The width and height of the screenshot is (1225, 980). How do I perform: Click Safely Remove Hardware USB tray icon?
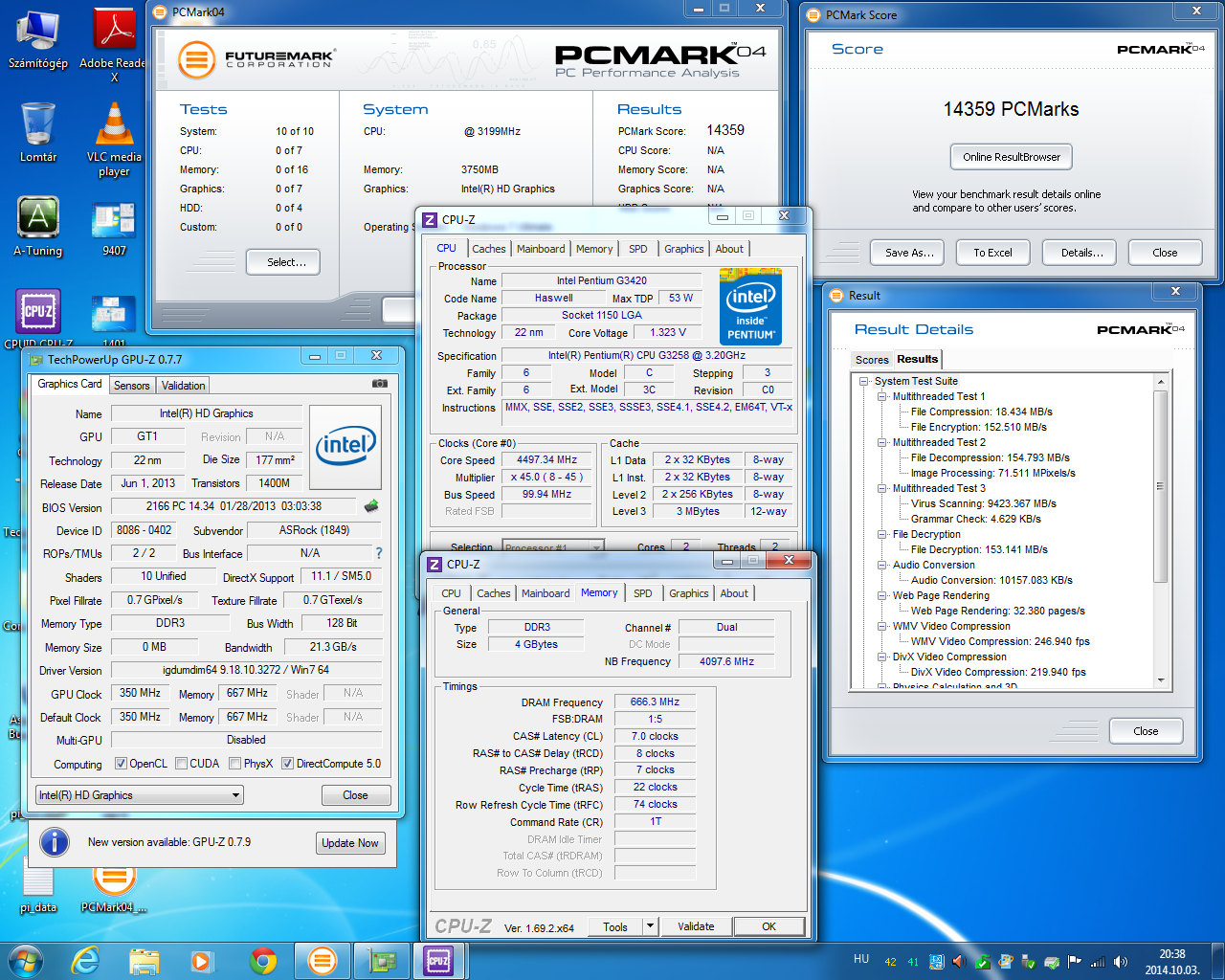(x=1029, y=962)
